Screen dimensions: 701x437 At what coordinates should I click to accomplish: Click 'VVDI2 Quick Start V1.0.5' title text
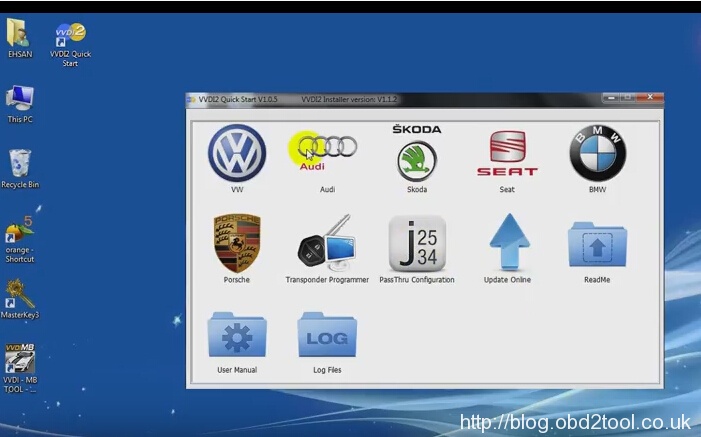(238, 99)
